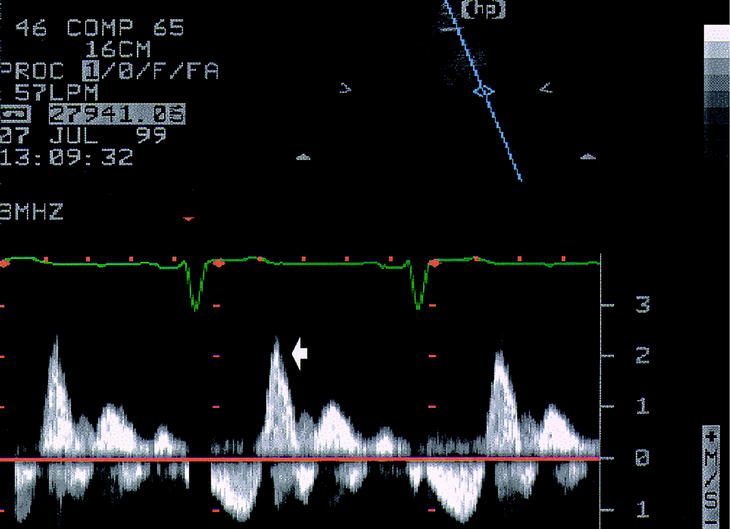Select the highlighted 1 in PROC setting

pos(89,71)
